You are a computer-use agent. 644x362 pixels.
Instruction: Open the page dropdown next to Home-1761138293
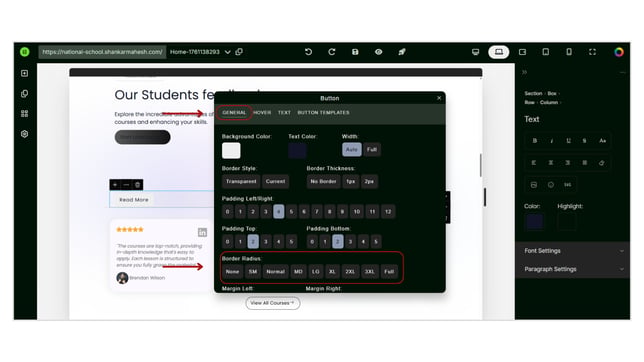click(228, 52)
